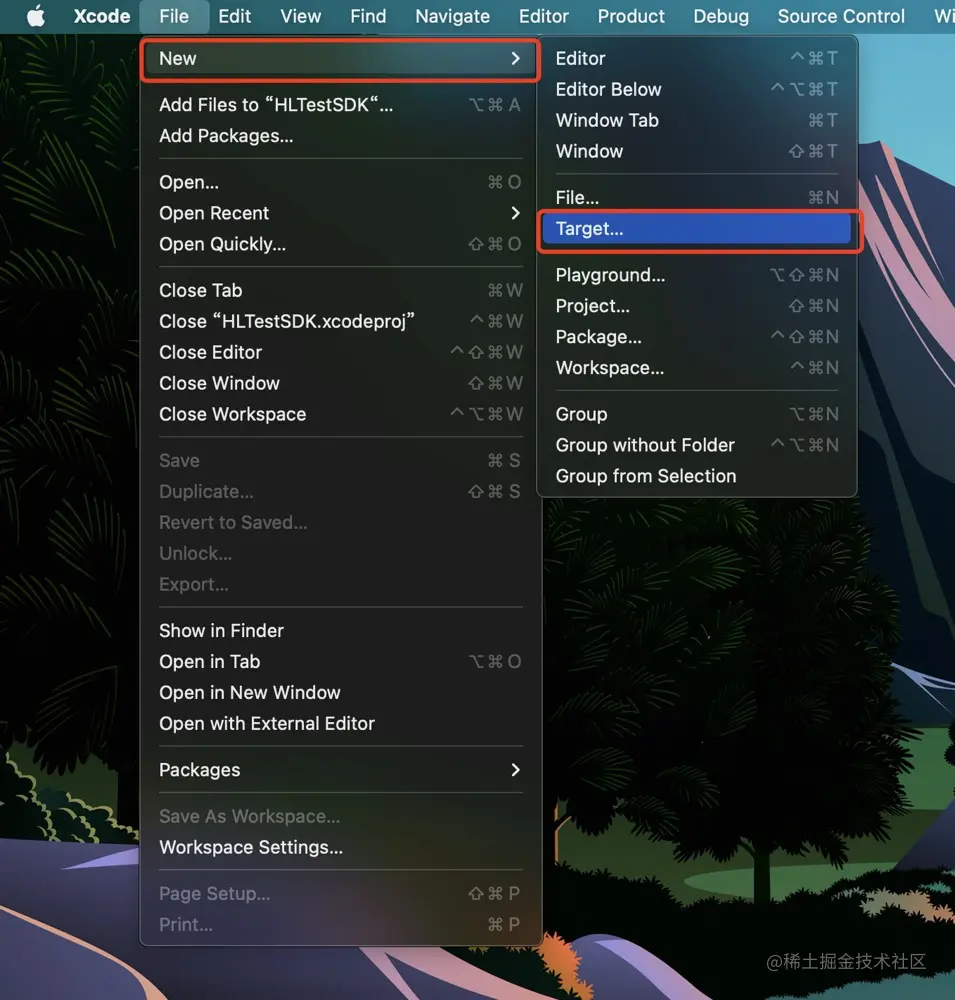Select Window in New submenu
Image resolution: width=955 pixels, height=1000 pixels.
click(x=697, y=151)
